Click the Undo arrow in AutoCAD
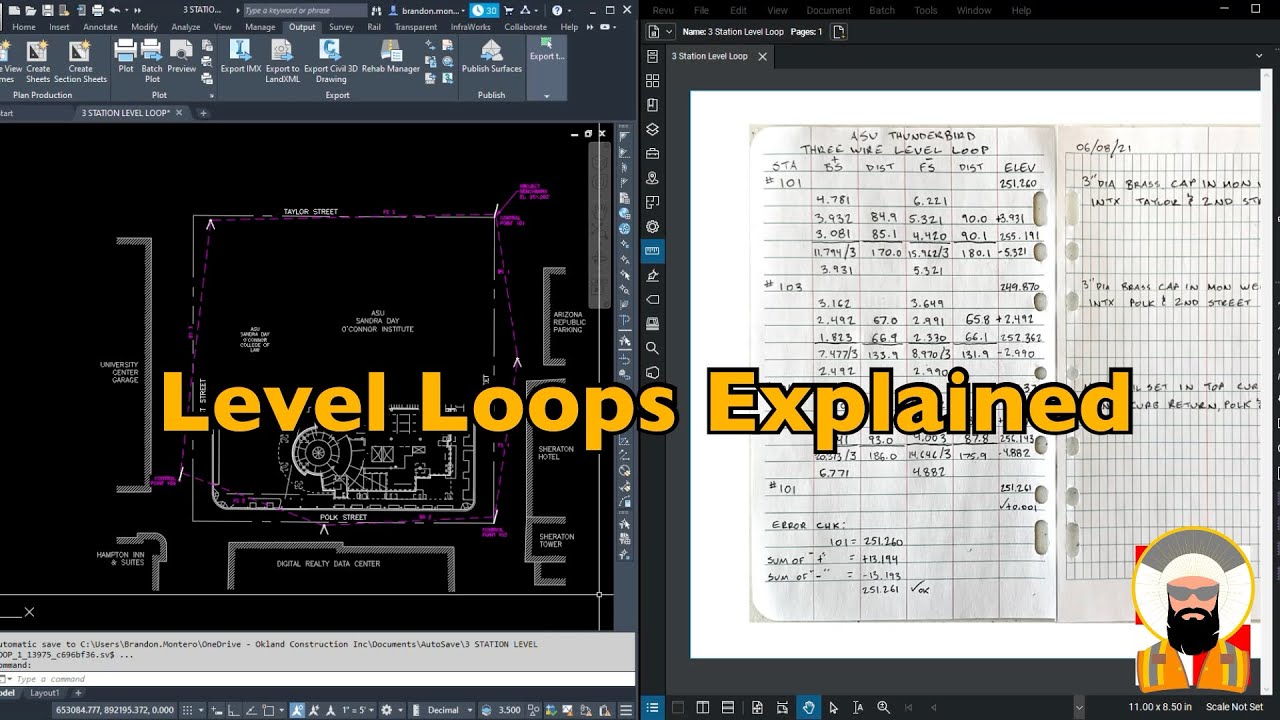 point(116,10)
